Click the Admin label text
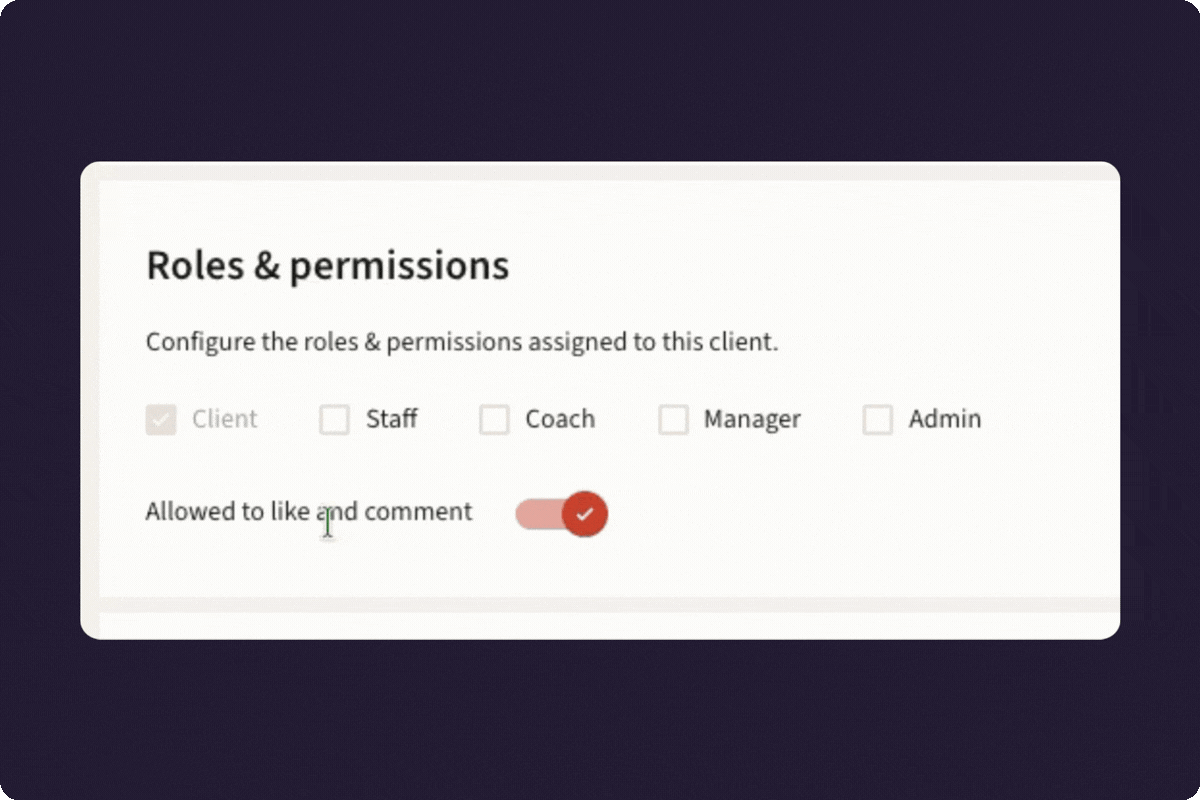The height and width of the screenshot is (800, 1200). pos(944,419)
